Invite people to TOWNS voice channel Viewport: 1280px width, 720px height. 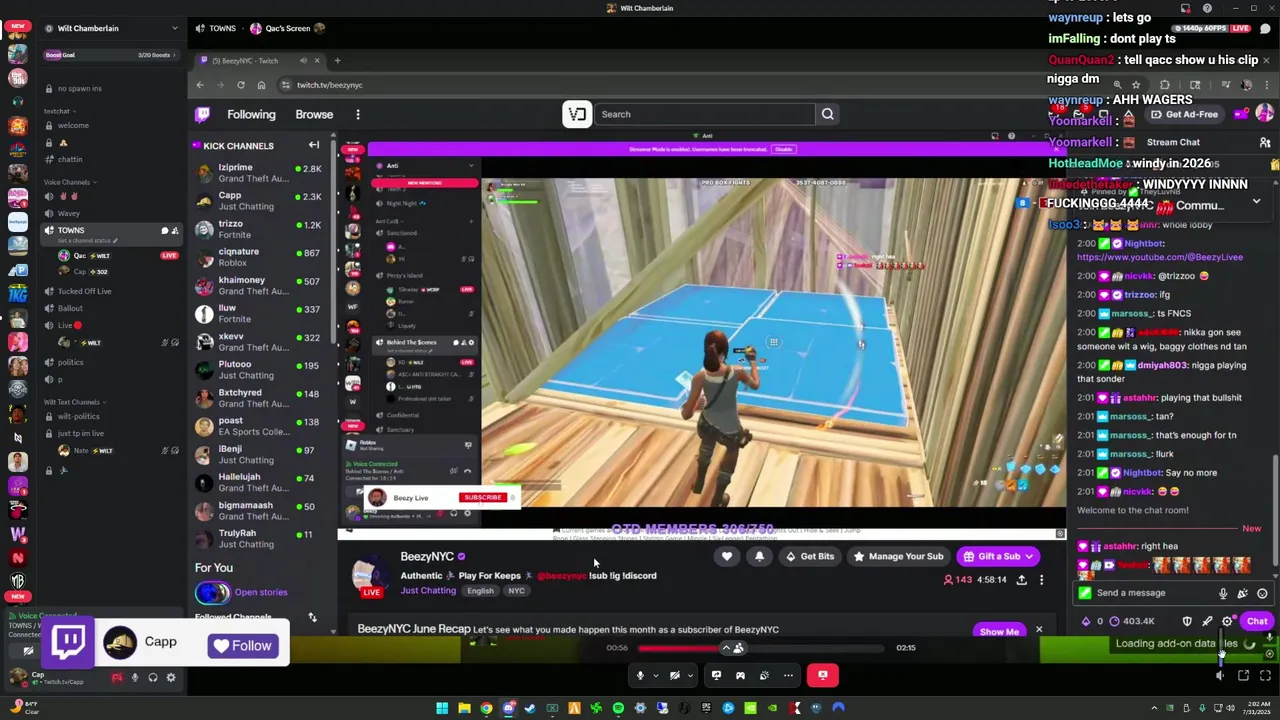(x=175, y=231)
